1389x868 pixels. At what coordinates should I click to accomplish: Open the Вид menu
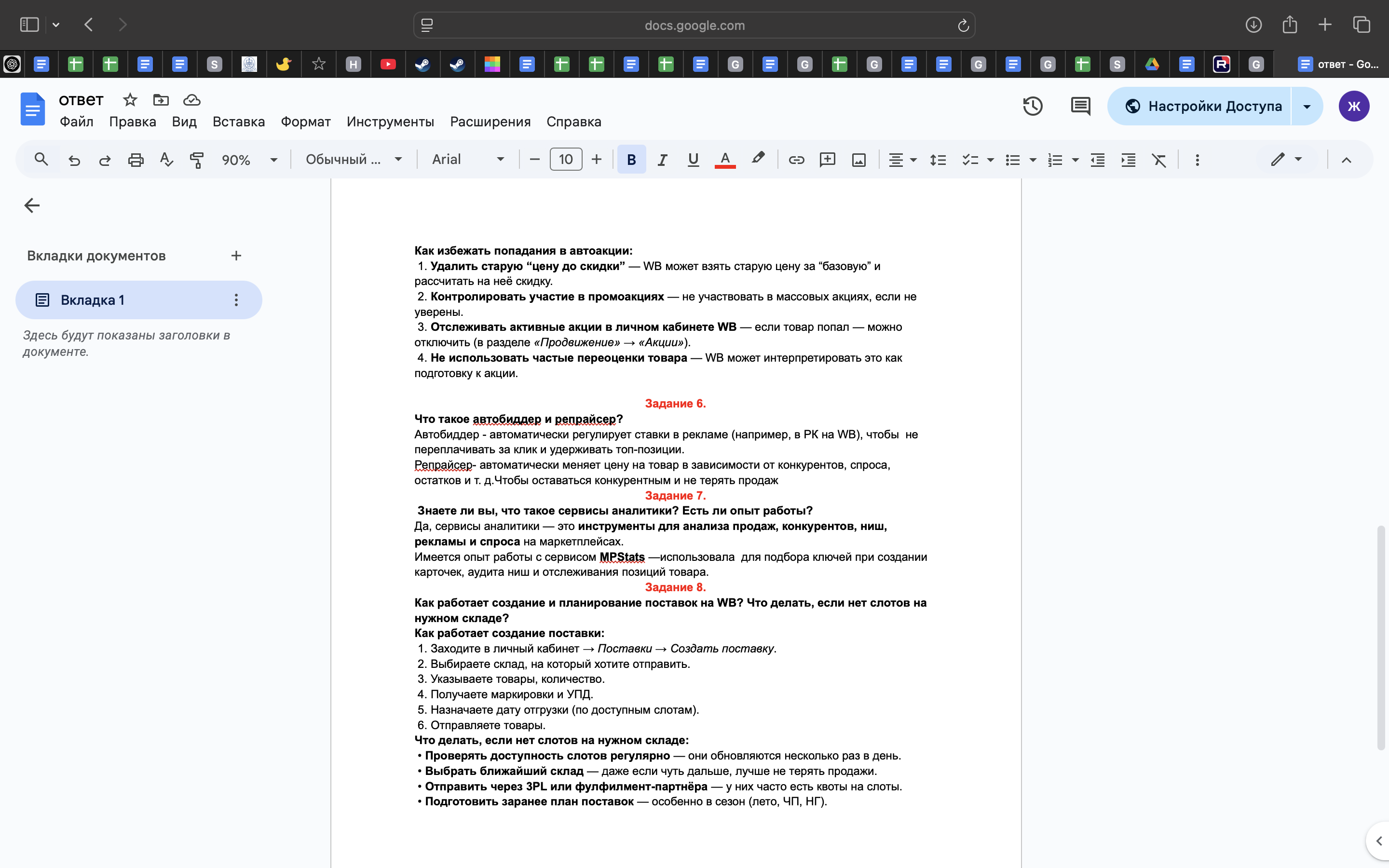(x=184, y=122)
